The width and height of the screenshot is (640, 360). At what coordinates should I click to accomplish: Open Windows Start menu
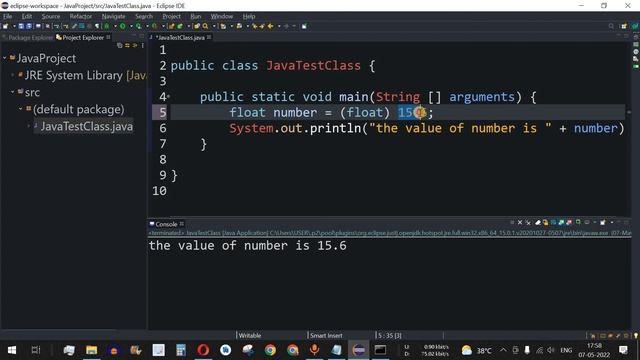point(12,350)
